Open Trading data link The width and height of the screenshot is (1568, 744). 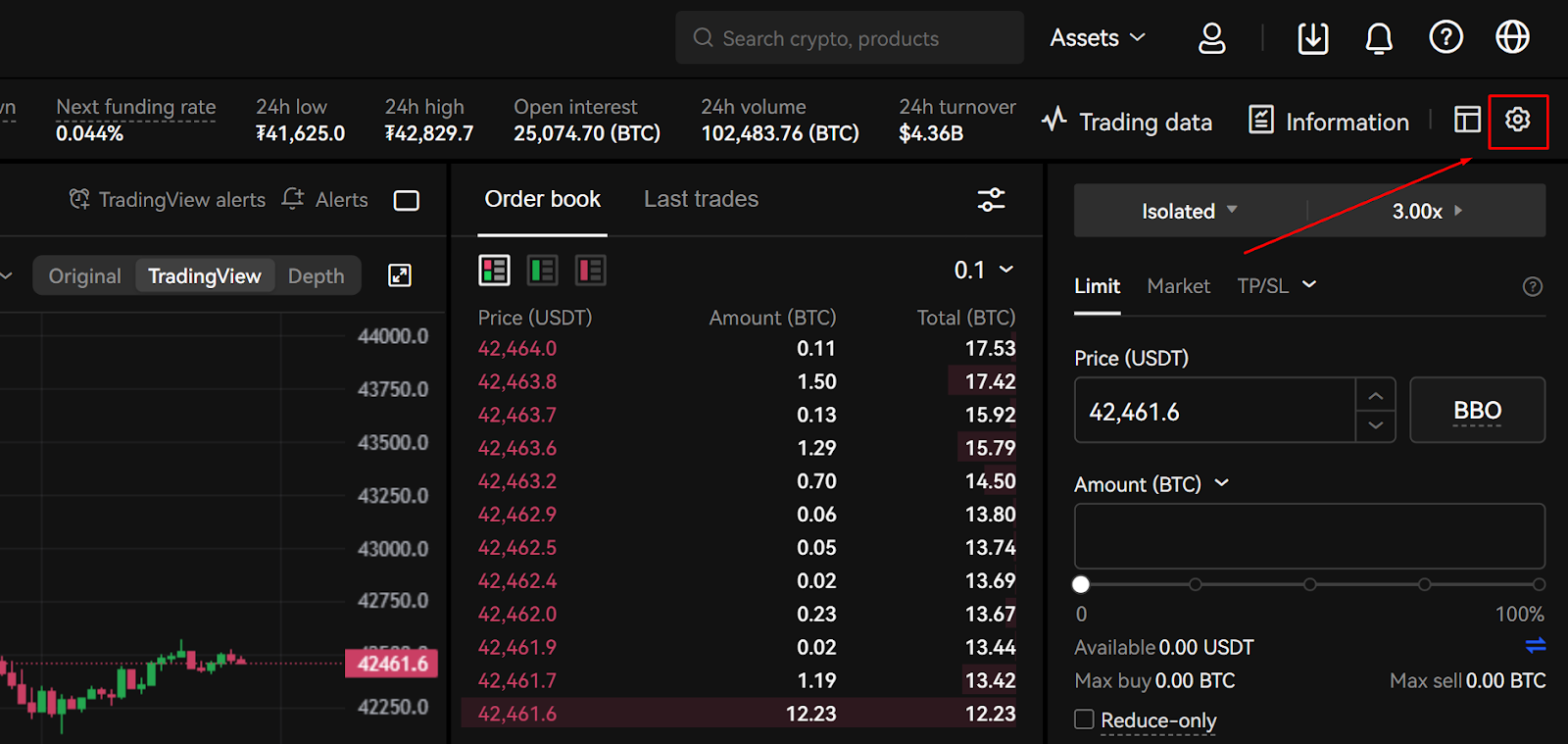coord(1127,122)
